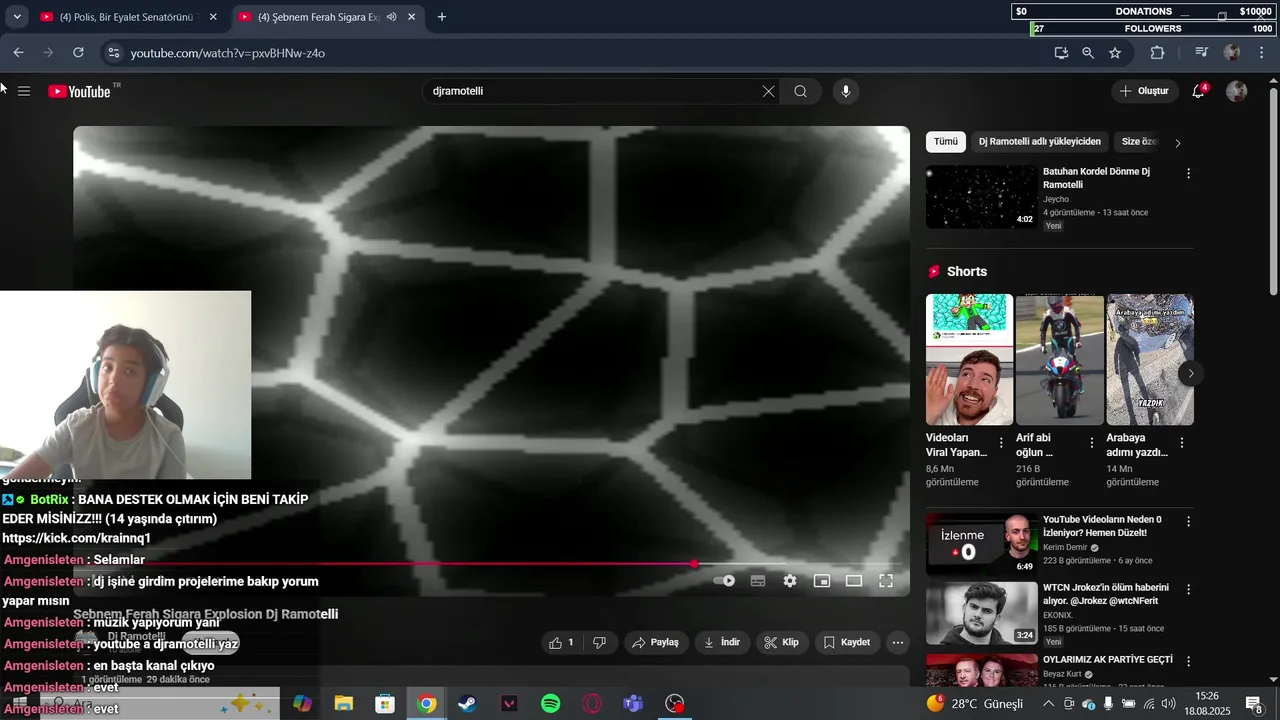This screenshot has width=1280, height=720.
Task: Select the 'Size öze...' filter chip
Action: tap(1138, 142)
